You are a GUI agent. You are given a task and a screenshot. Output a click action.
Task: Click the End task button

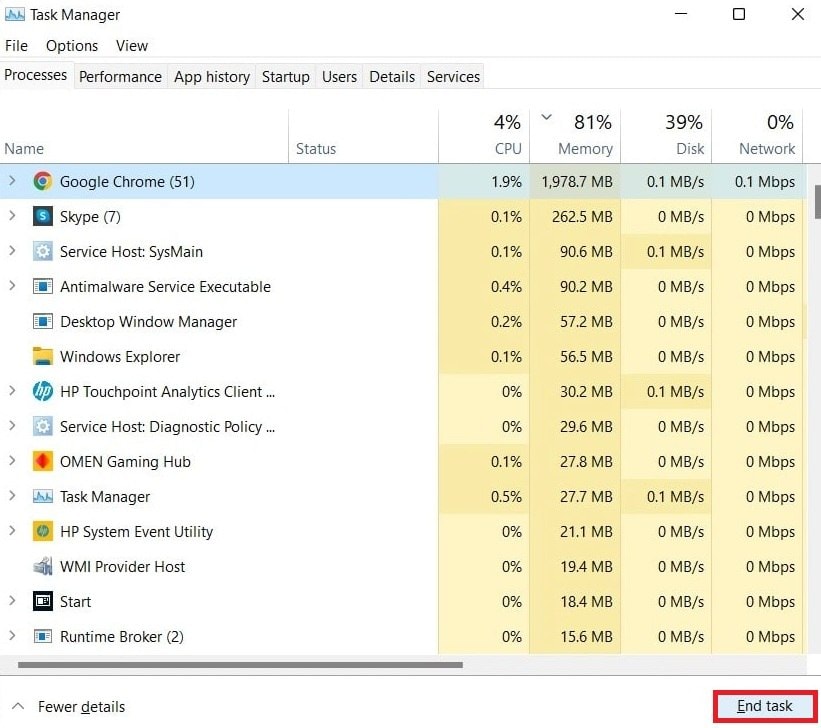(765, 707)
